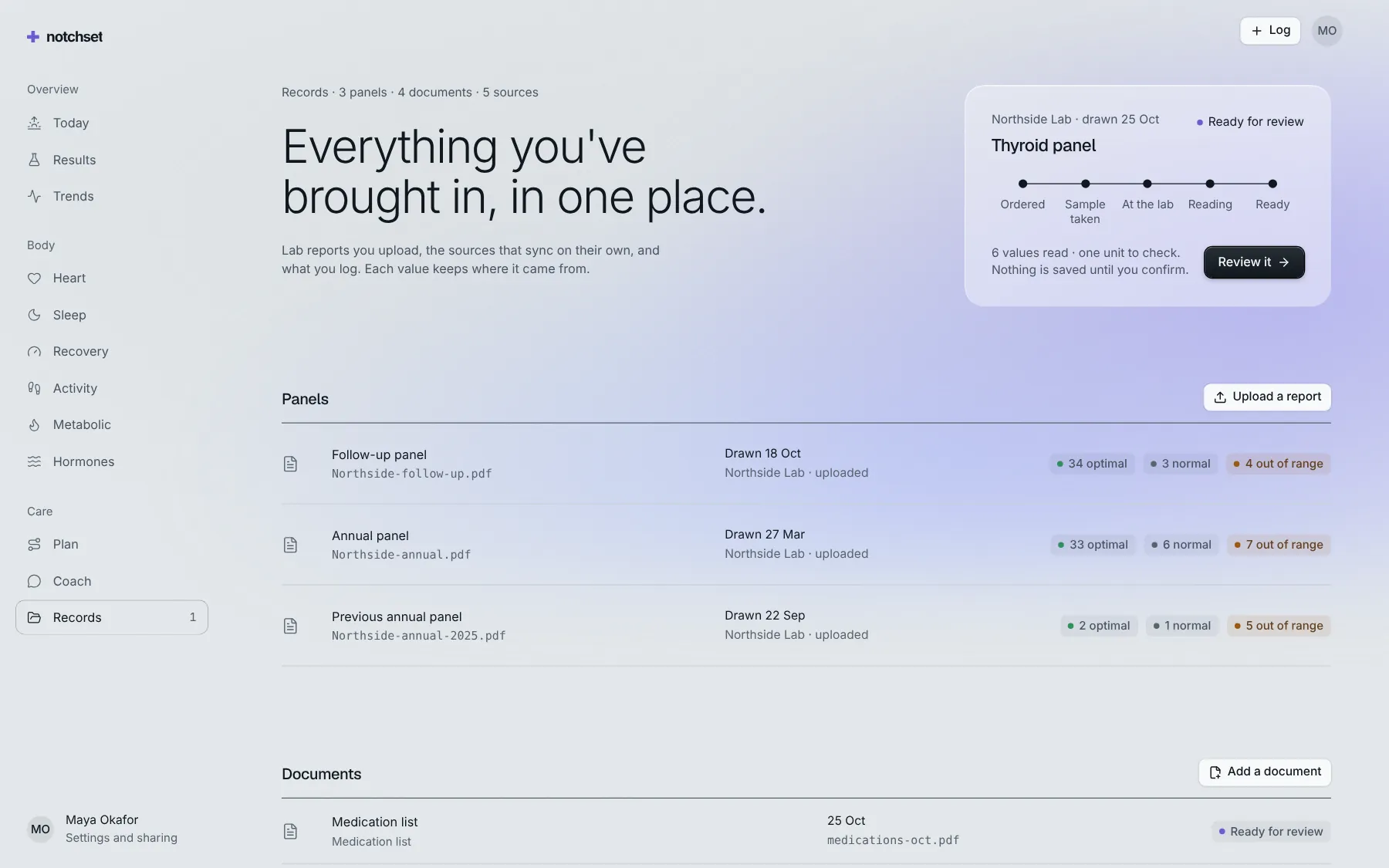The height and width of the screenshot is (868, 1389).
Task: Click the Trends pulse line icon
Action: coord(34,196)
